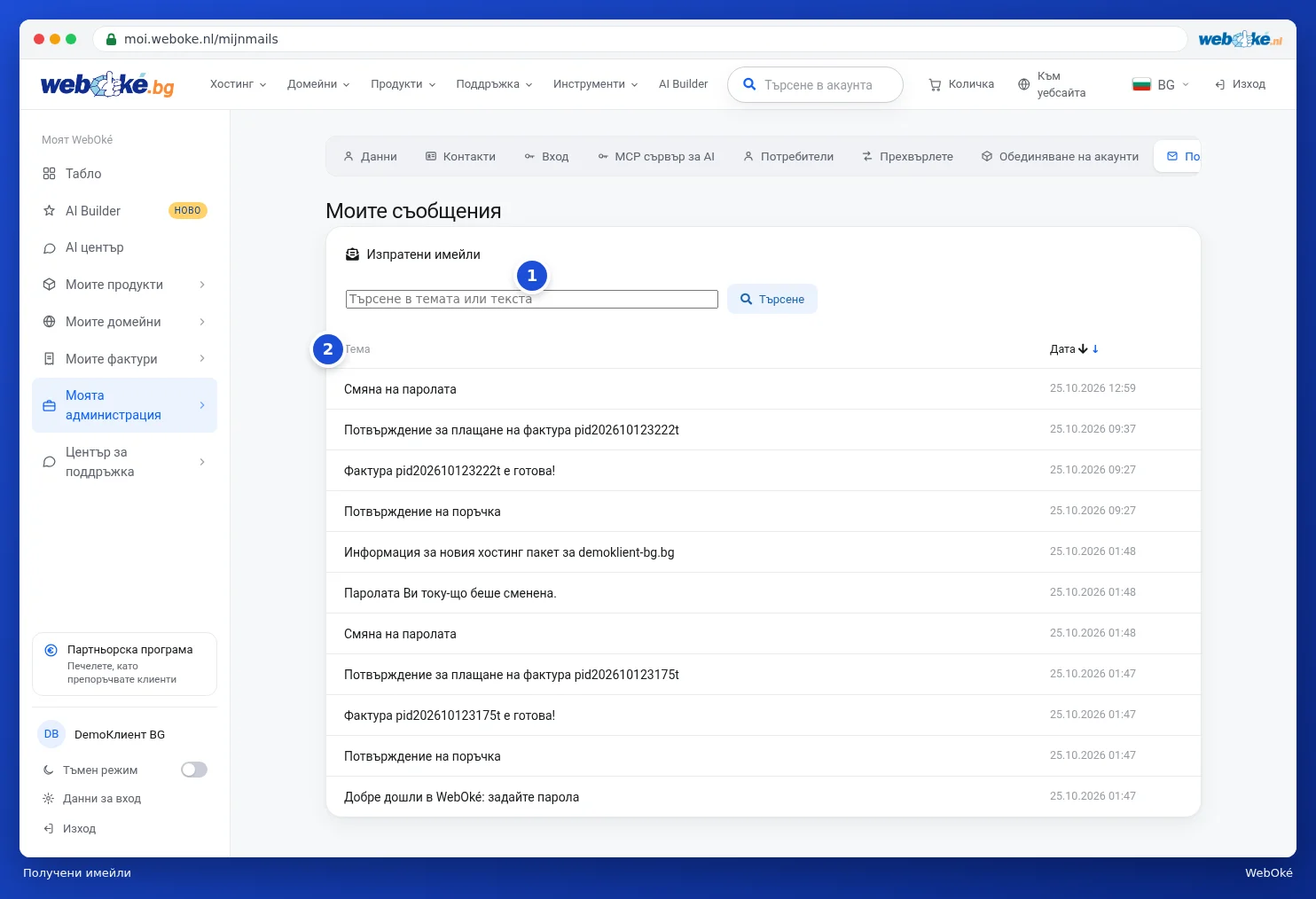Switch to the Данни tab

click(x=370, y=156)
